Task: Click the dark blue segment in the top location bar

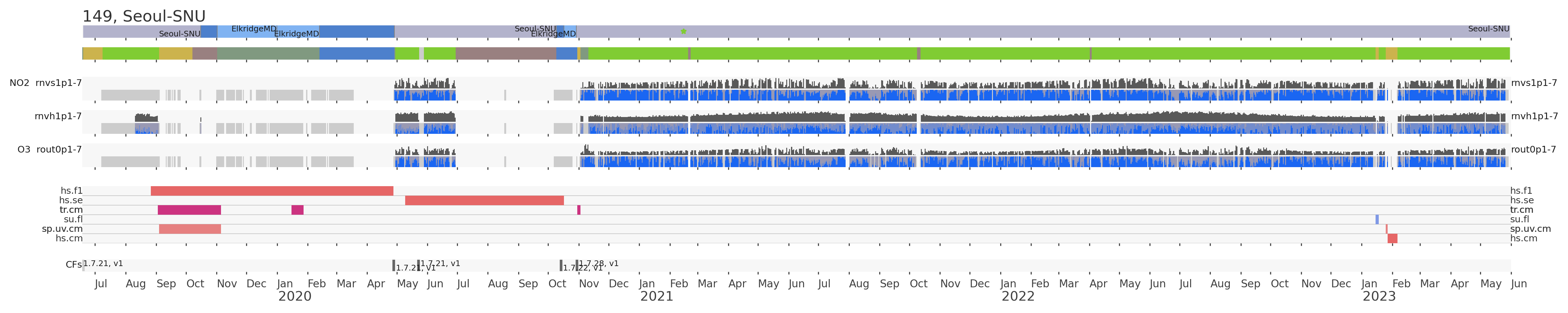Action: [x=357, y=32]
